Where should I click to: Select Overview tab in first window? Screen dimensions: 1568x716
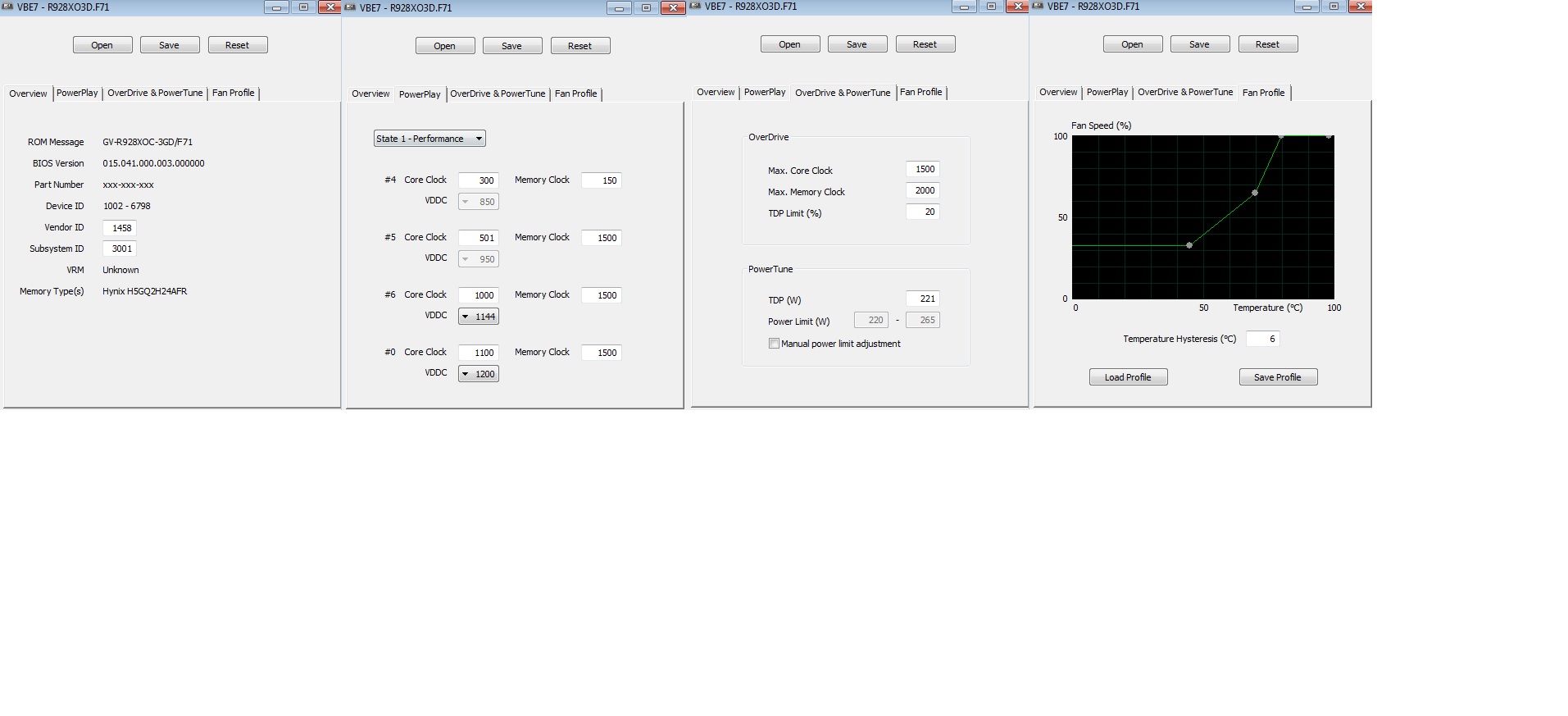pyautogui.click(x=28, y=93)
